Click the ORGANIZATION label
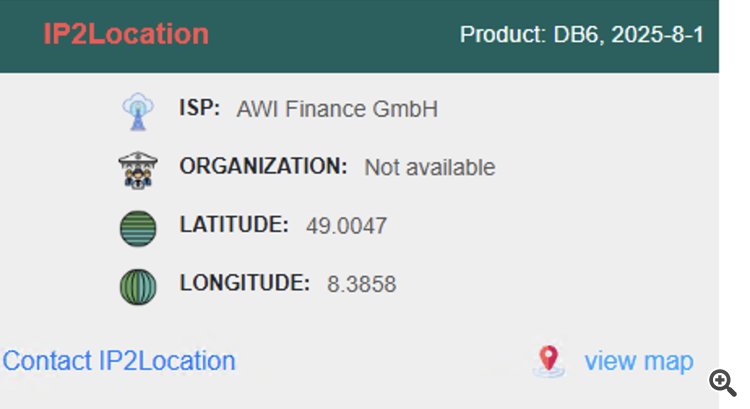 (x=263, y=166)
